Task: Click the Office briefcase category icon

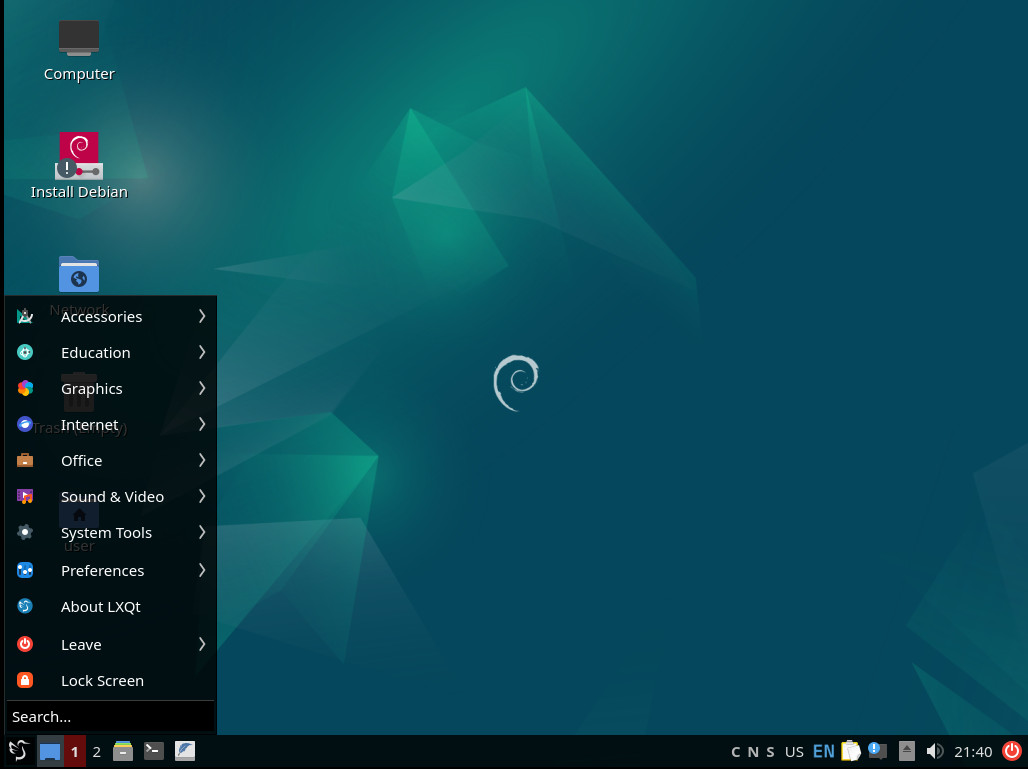Action: click(x=25, y=461)
